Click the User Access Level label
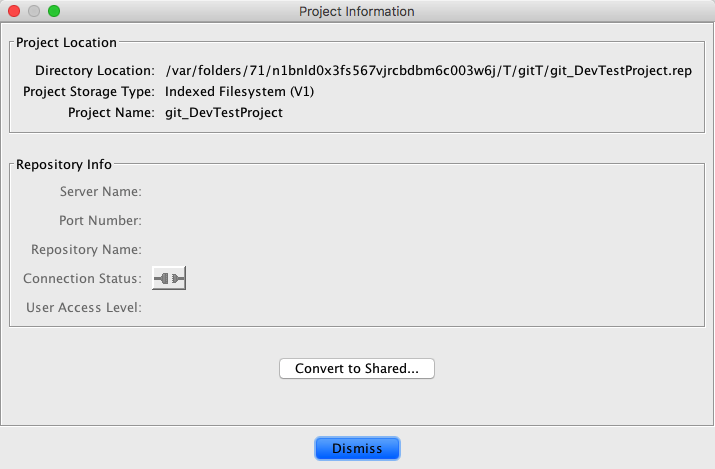Viewport: 715px width, 469px height. click(x=83, y=307)
